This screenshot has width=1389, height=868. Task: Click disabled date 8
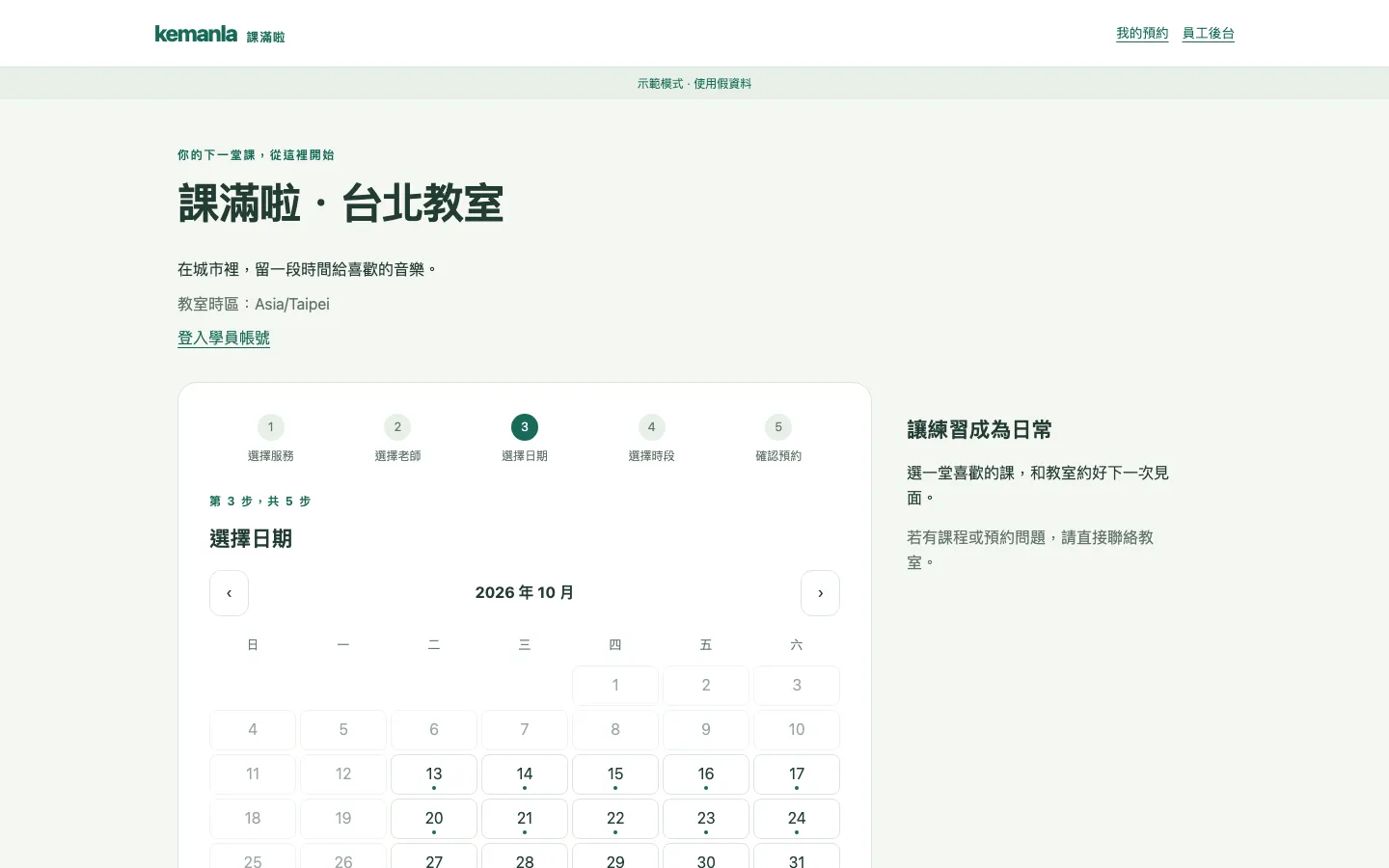point(615,730)
